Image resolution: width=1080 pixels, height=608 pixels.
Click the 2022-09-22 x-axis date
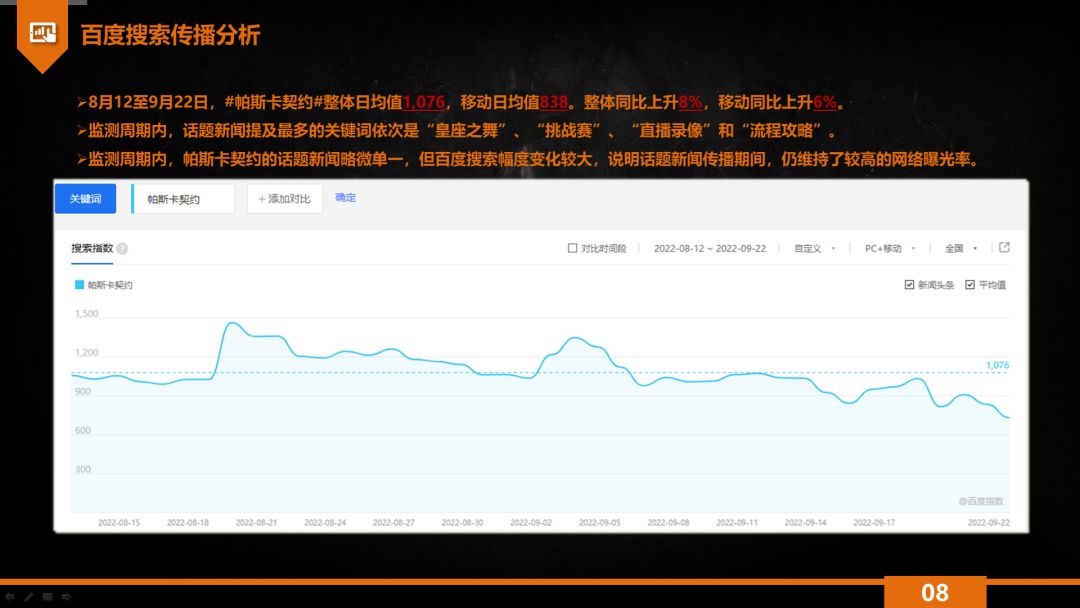(988, 523)
